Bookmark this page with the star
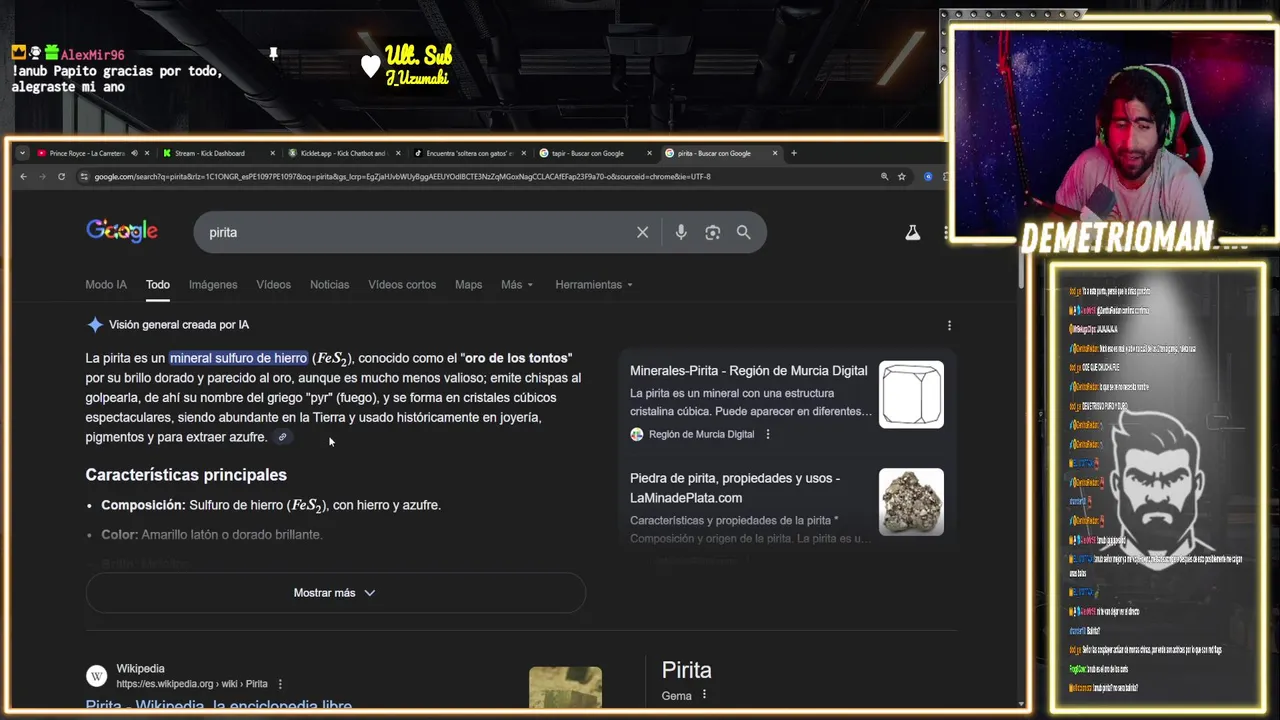The height and width of the screenshot is (720, 1280). click(902, 176)
